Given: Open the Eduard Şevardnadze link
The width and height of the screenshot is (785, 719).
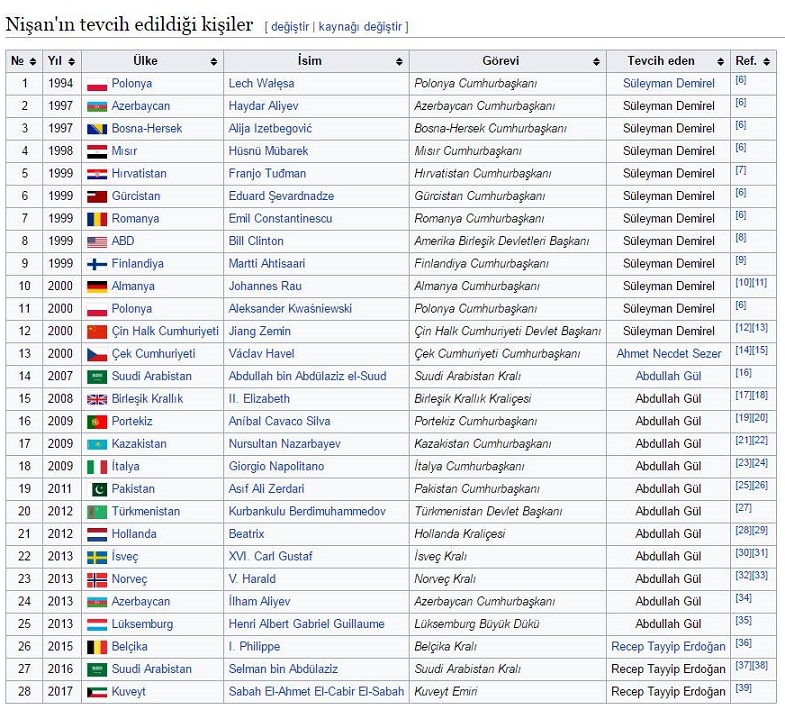Looking at the screenshot, I should point(281,196).
